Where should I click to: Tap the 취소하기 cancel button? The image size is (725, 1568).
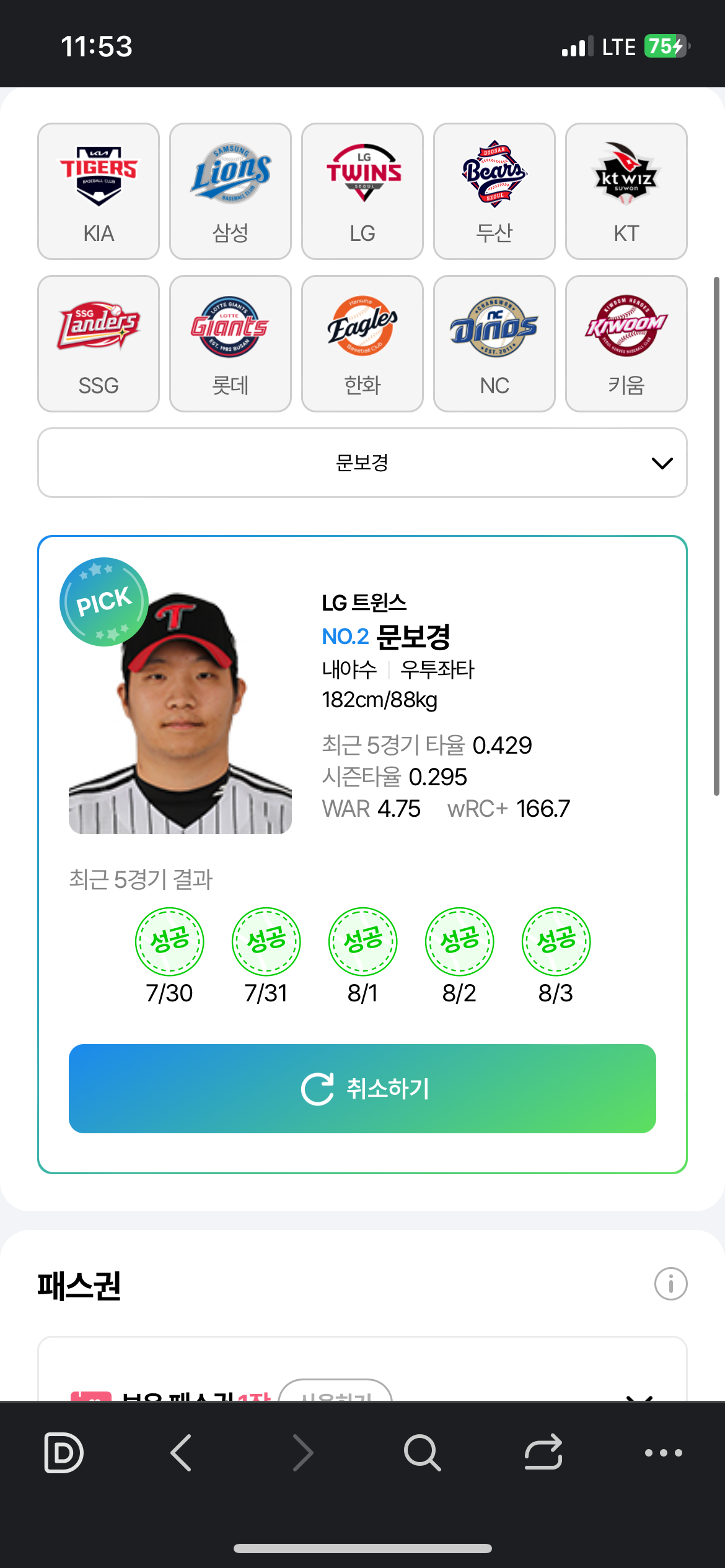coord(362,1089)
